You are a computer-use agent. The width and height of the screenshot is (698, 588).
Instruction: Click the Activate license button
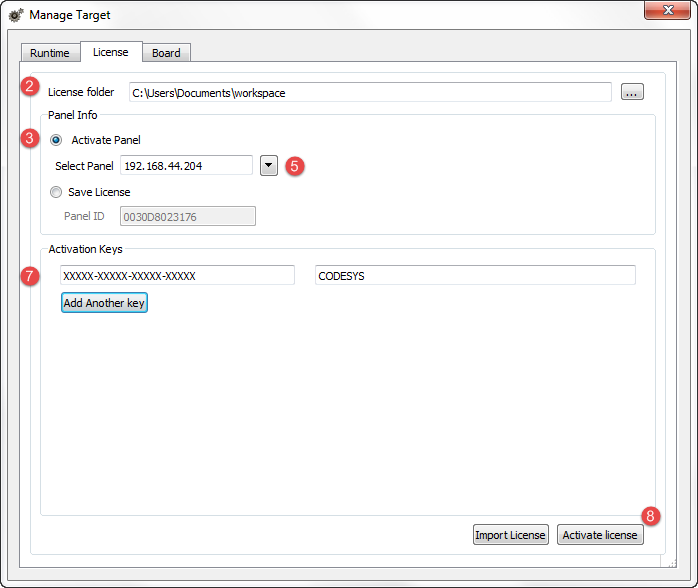click(x=599, y=535)
